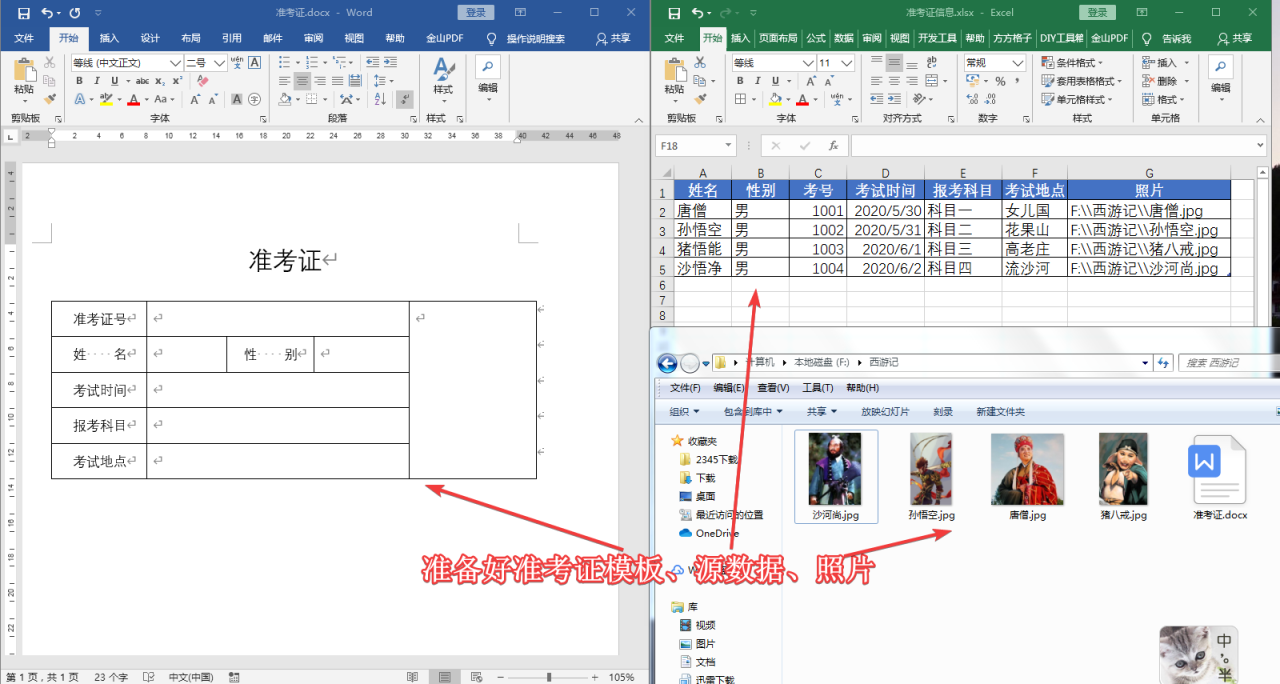Open Word's line spacing dropdown

point(378,81)
